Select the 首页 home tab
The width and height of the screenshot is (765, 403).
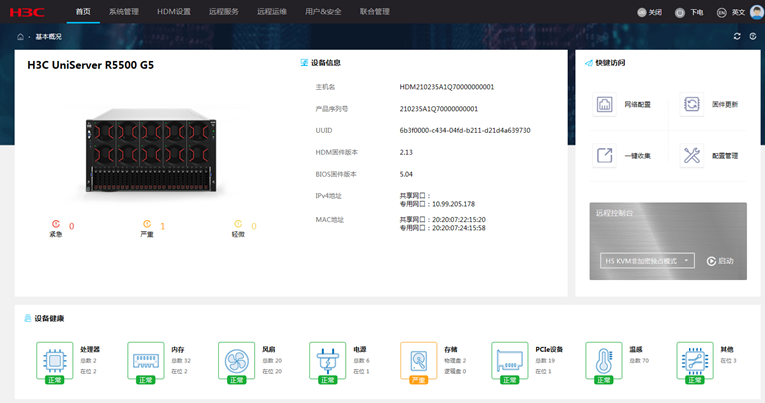click(x=83, y=12)
